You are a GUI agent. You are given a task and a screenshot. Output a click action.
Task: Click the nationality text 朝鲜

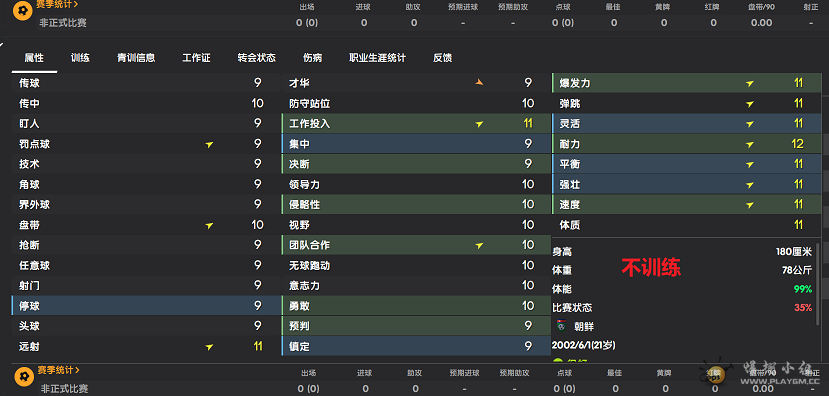pyautogui.click(x=584, y=327)
